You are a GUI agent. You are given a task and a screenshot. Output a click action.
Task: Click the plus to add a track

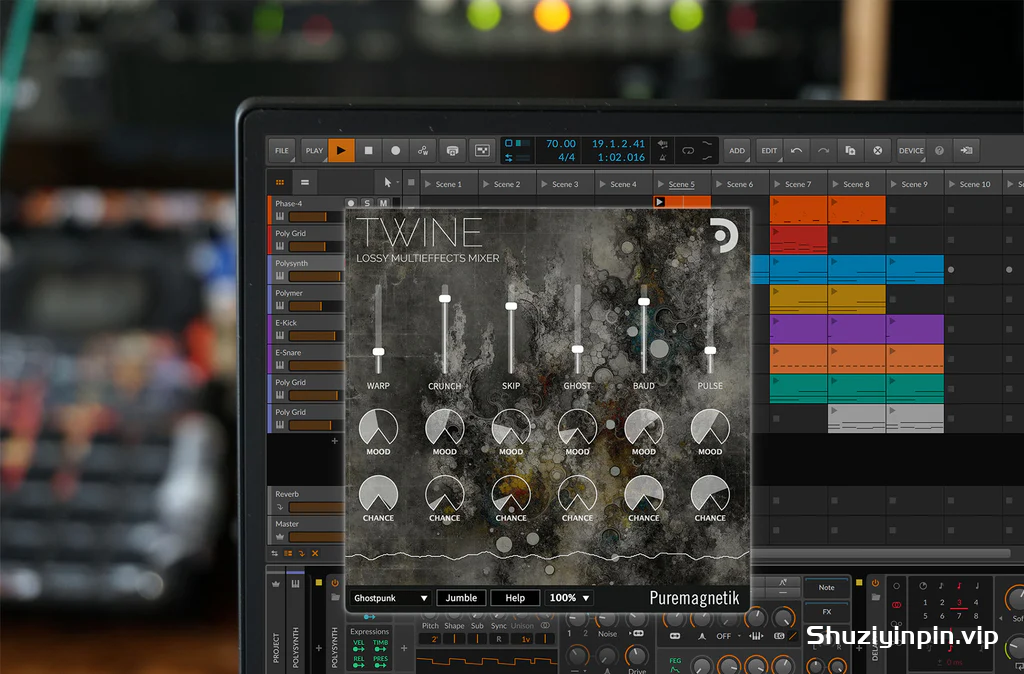[x=334, y=441]
